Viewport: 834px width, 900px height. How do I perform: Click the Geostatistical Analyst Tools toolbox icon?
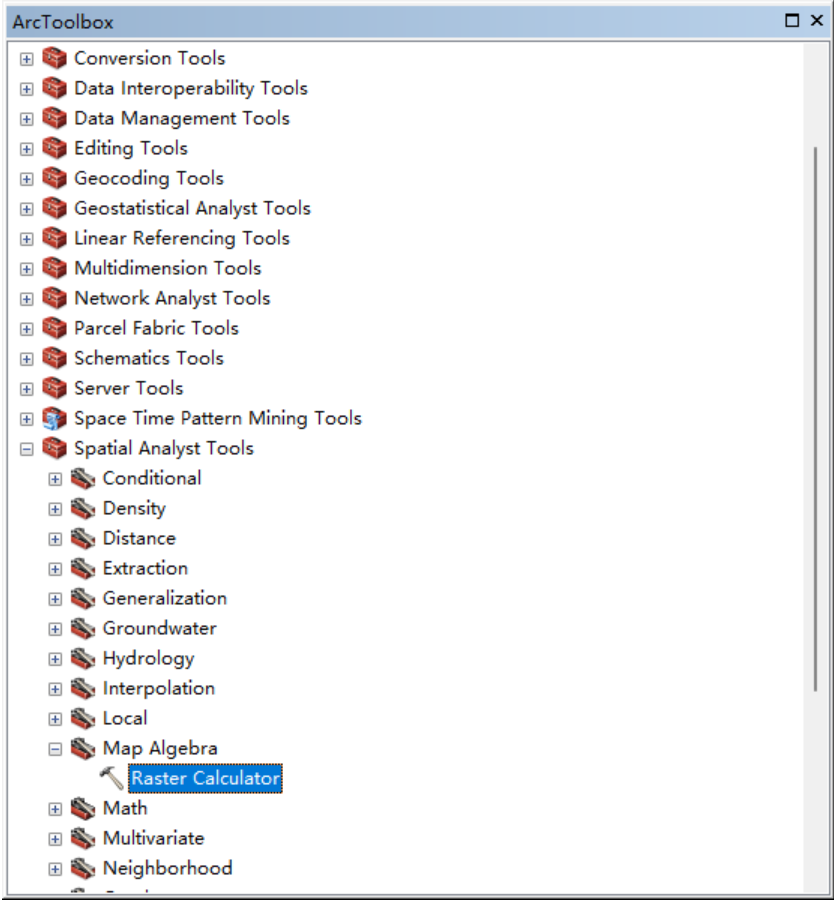pyautogui.click(x=55, y=208)
